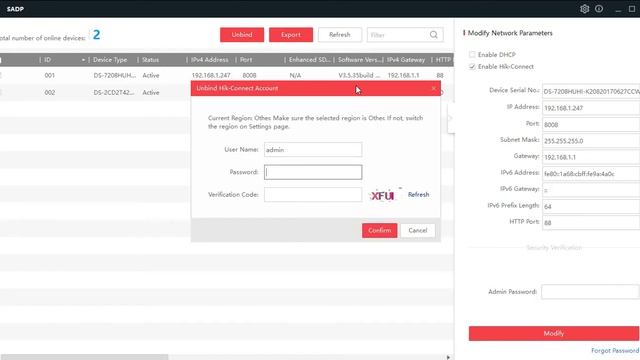The height and width of the screenshot is (360, 640).
Task: Focus the User Name field
Action: coord(313,150)
